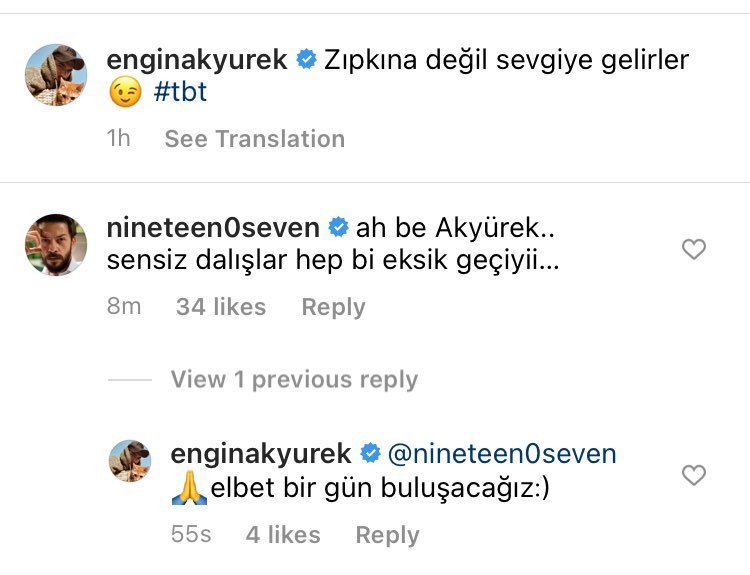The height and width of the screenshot is (575, 750).
Task: Click the verified badge beside the caption's enginakyurek
Action: tap(305, 60)
